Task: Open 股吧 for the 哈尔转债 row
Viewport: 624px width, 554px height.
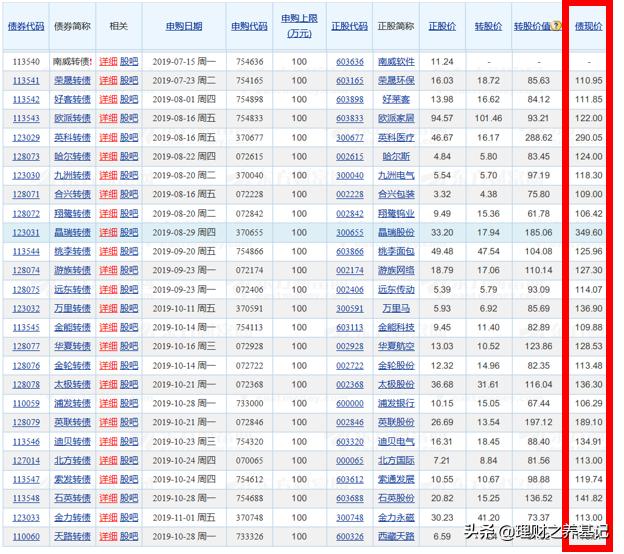Action: click(x=129, y=156)
